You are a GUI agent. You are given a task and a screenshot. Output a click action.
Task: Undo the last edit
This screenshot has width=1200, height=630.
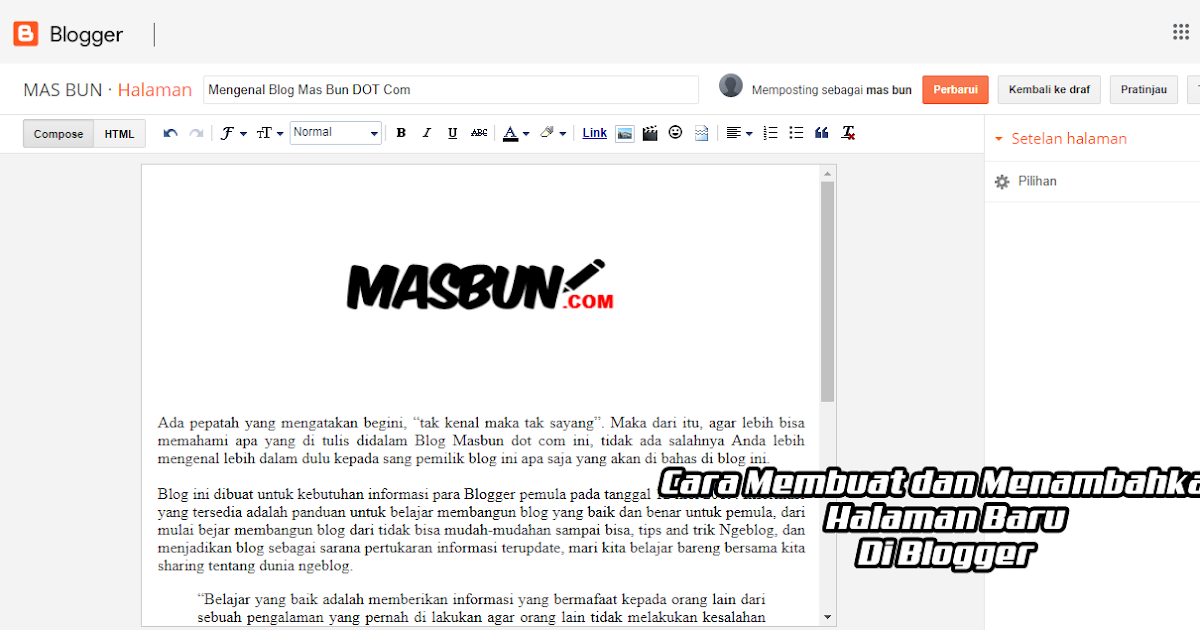(x=169, y=132)
